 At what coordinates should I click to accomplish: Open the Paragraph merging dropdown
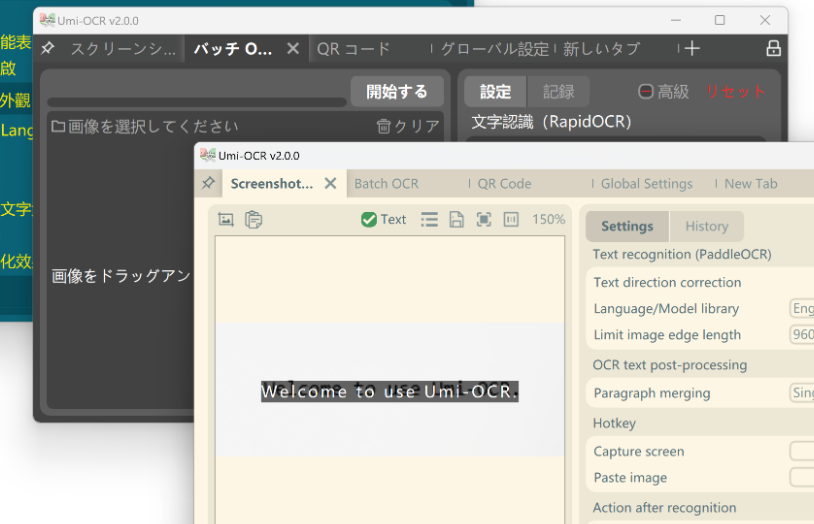(x=802, y=393)
